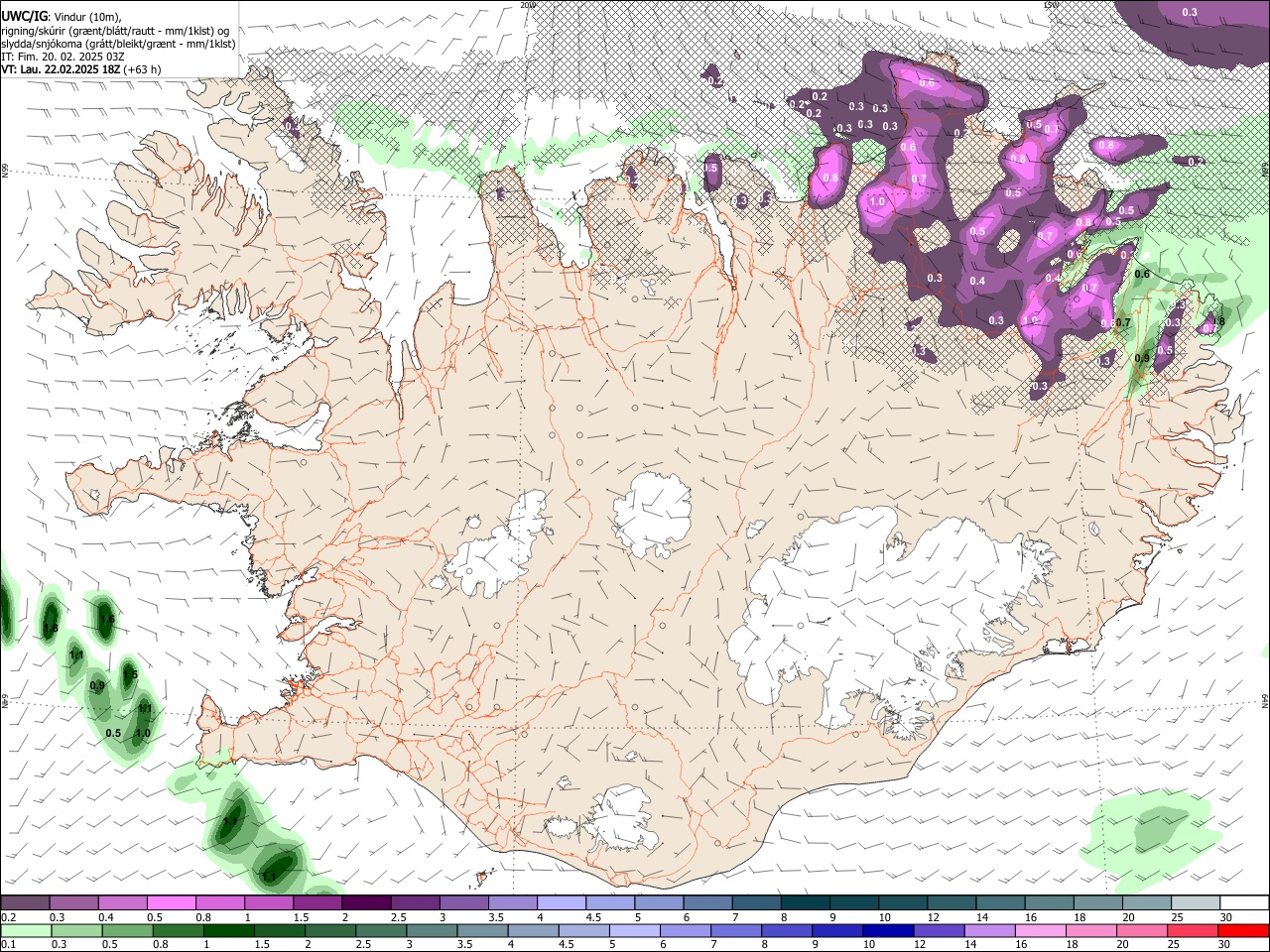Screen dimensions: 1270x952
Task: Click the '1.5' value on the southwest sea
Action: [129, 675]
